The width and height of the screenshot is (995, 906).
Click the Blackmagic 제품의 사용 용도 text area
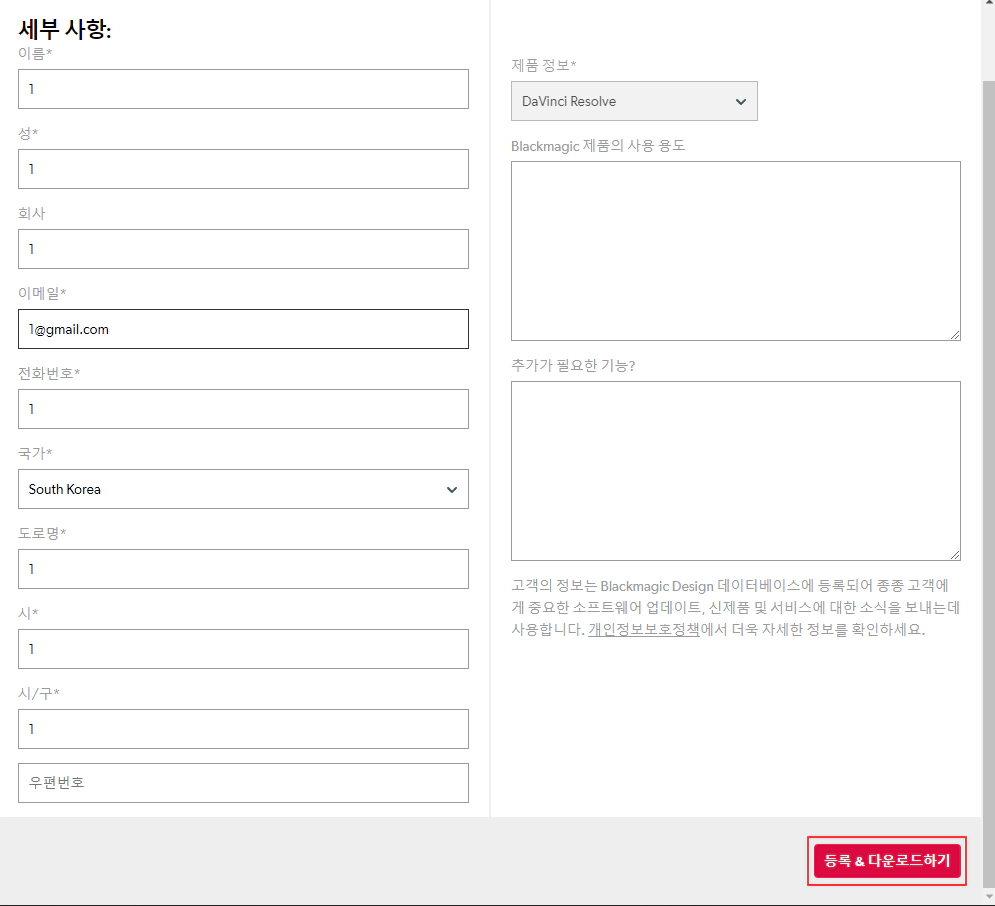pyautogui.click(x=735, y=251)
